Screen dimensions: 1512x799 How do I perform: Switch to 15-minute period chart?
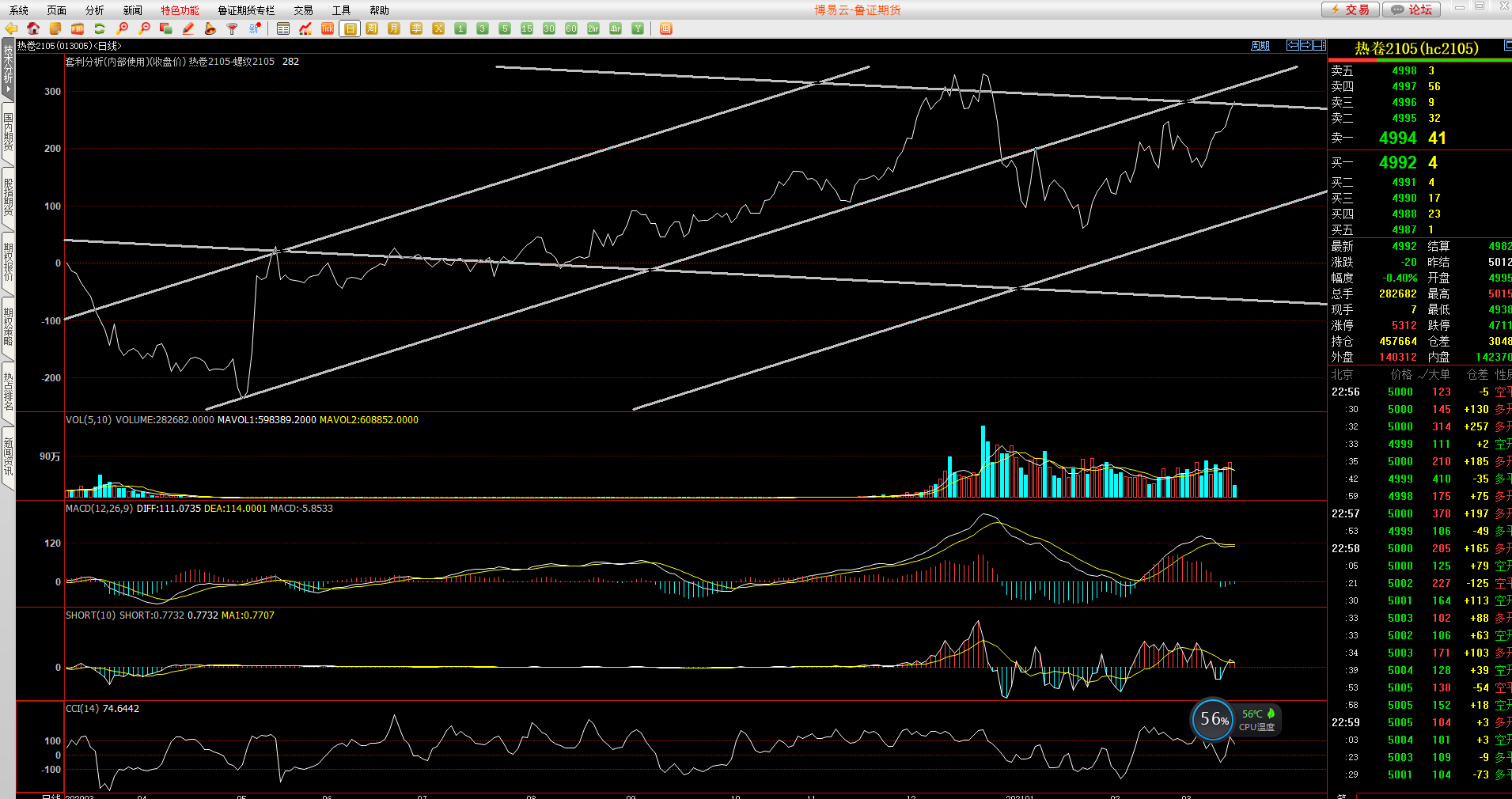click(527, 28)
